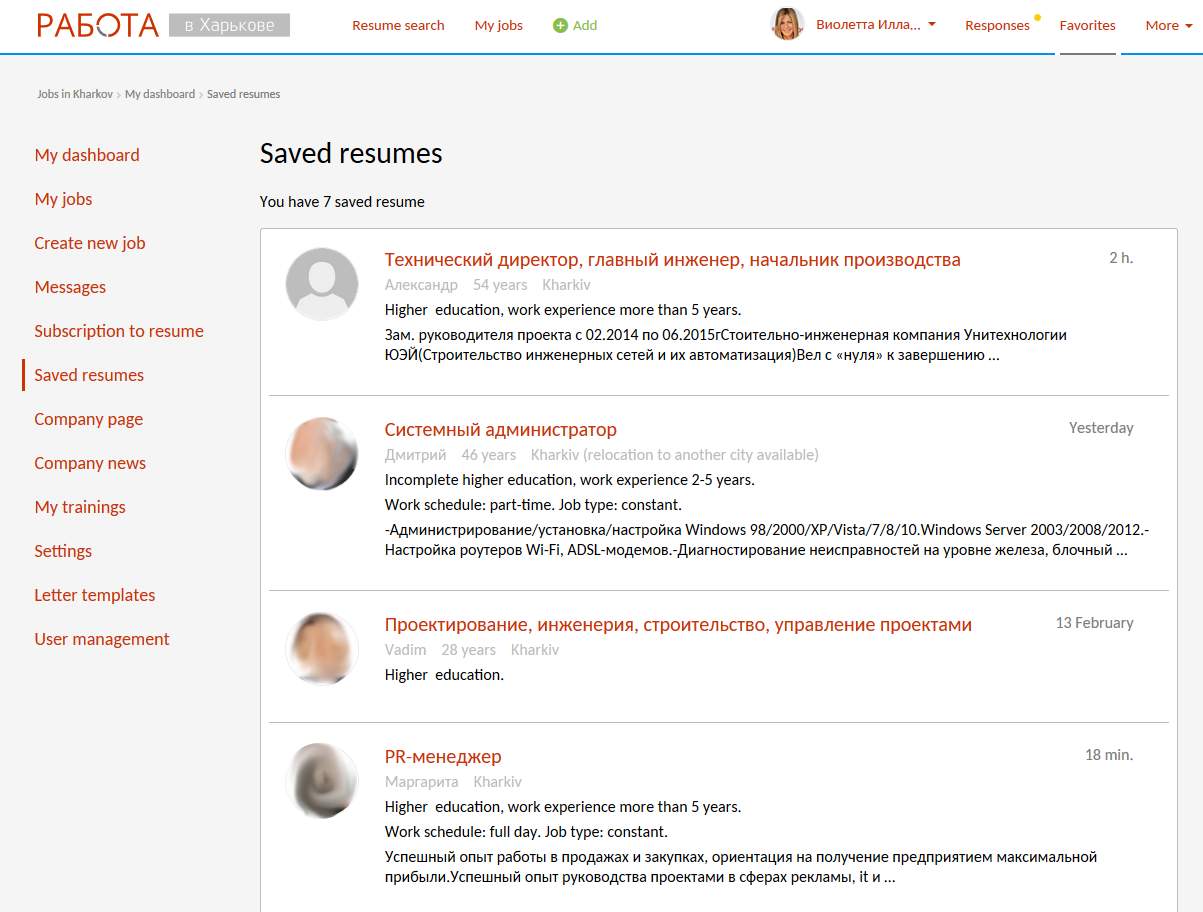Open the Системный администратор resume

tap(500, 430)
